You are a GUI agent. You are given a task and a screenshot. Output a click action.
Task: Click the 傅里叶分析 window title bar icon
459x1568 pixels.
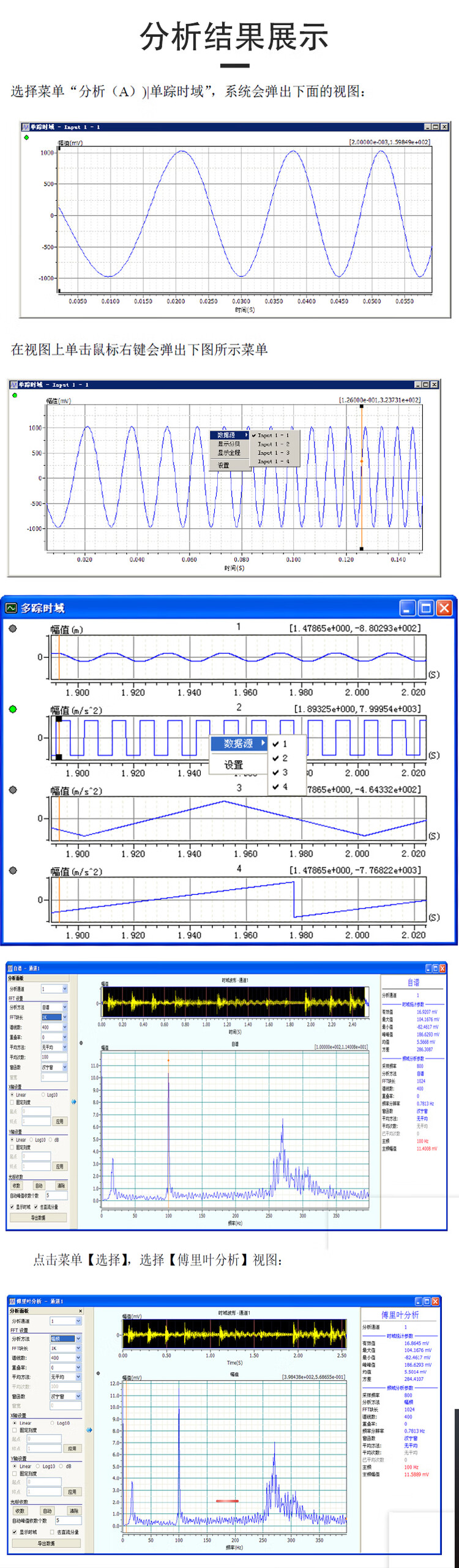12,1301
